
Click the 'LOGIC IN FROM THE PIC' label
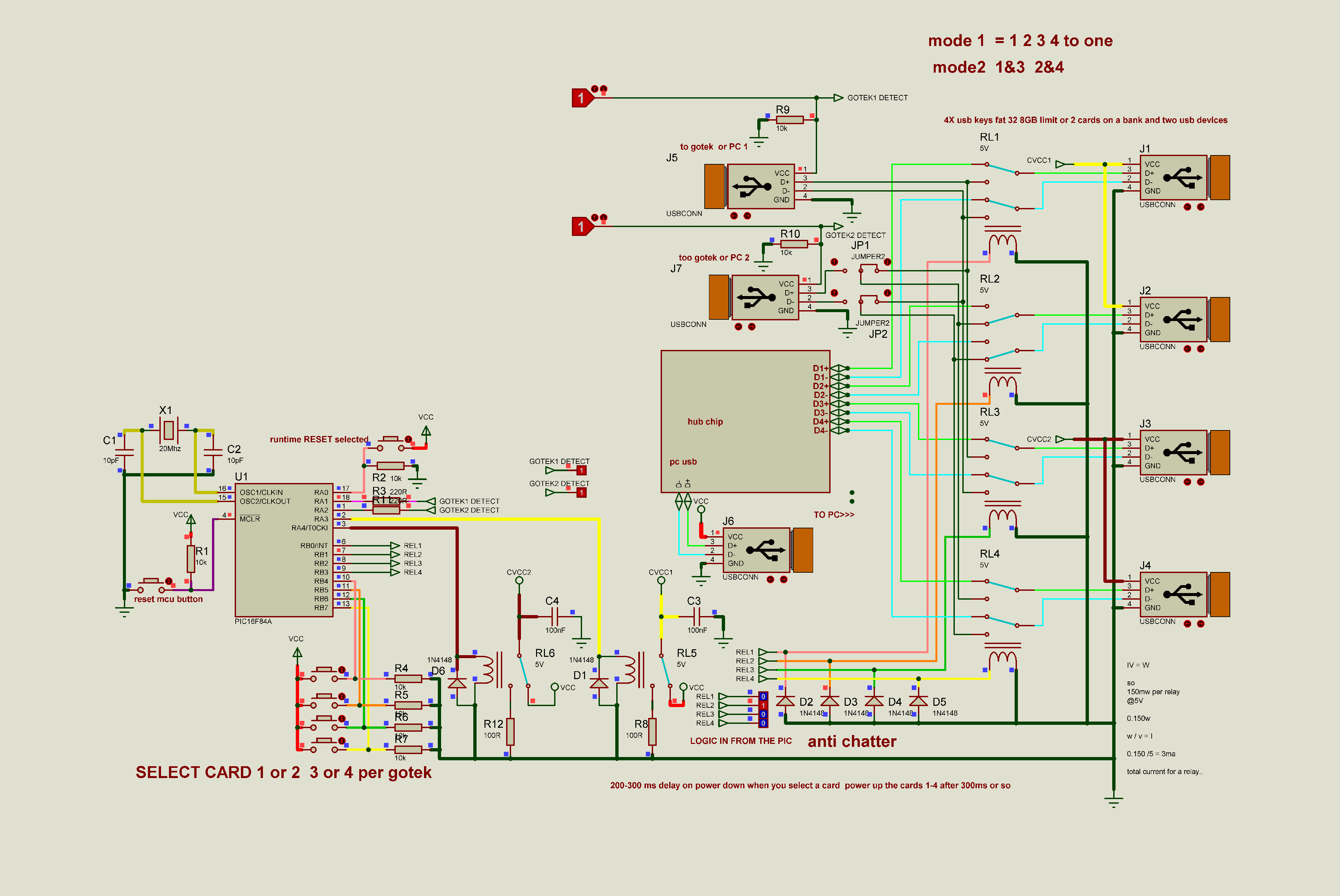741,741
